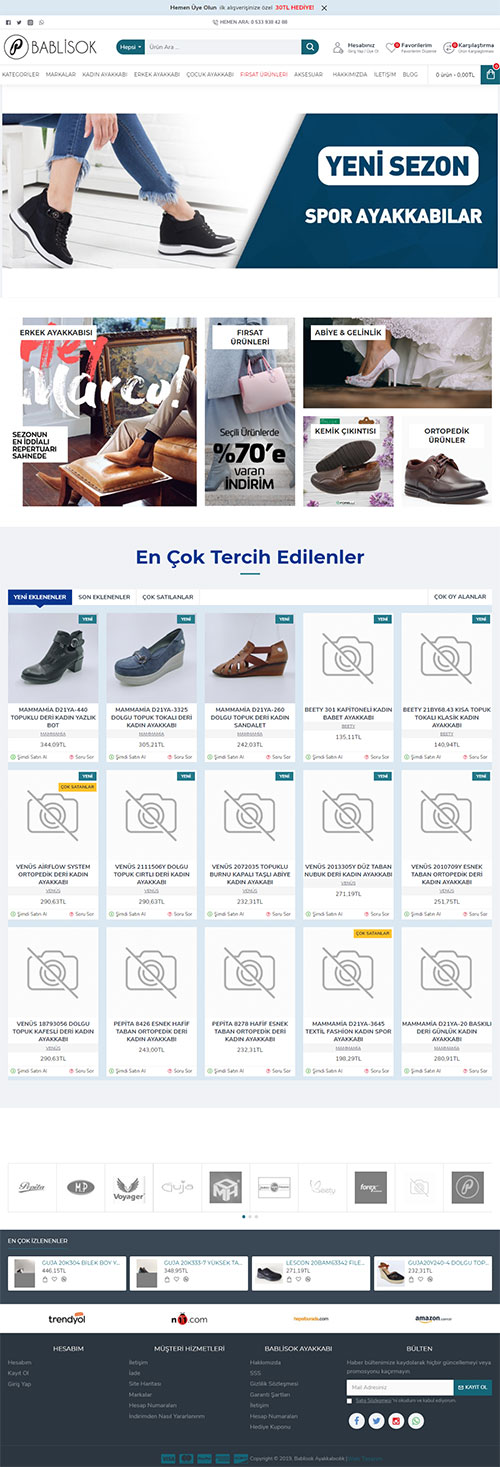
Task: Open the Mammamia D21YA-440 product thumbnail
Action: (53, 658)
